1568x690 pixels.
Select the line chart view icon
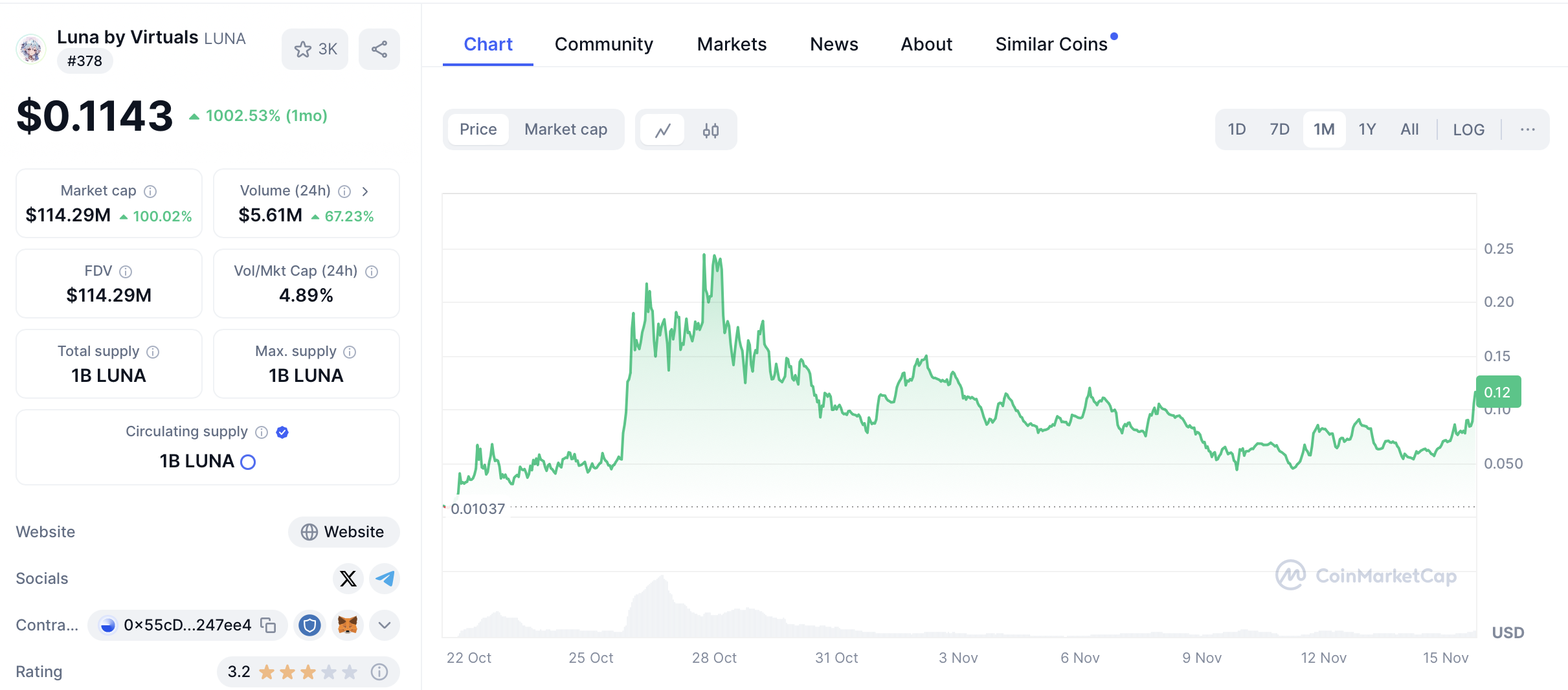point(662,130)
